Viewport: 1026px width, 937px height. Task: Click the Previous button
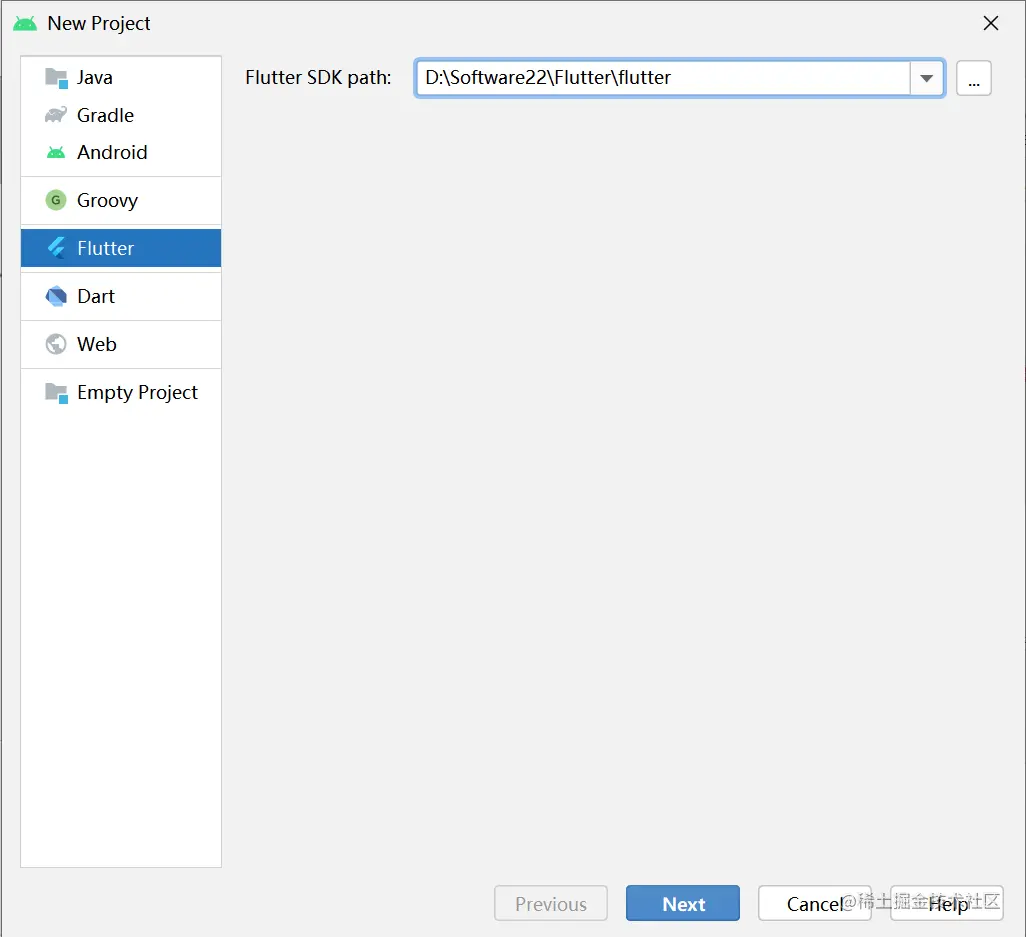tap(551, 903)
